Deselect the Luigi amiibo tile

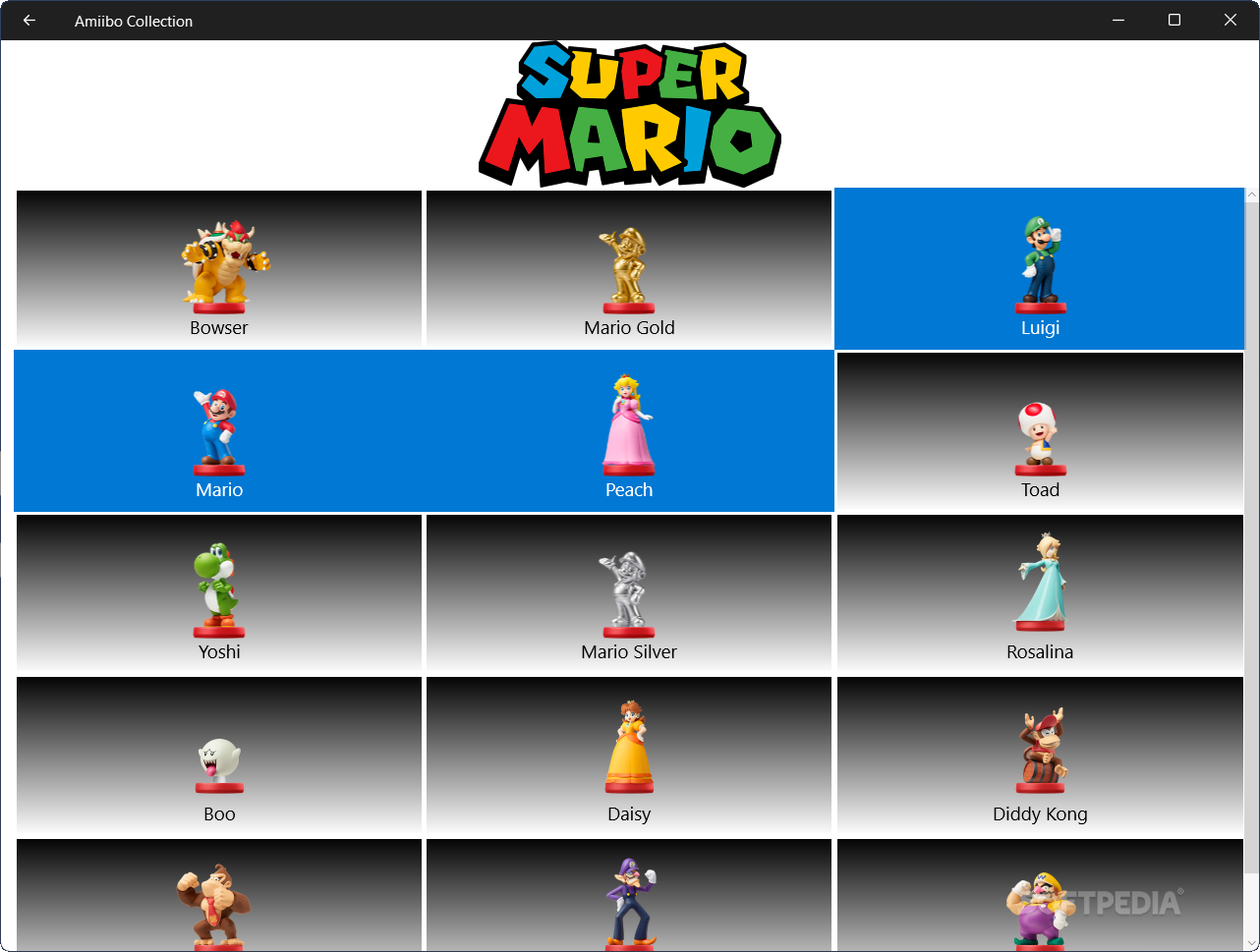(x=1040, y=268)
